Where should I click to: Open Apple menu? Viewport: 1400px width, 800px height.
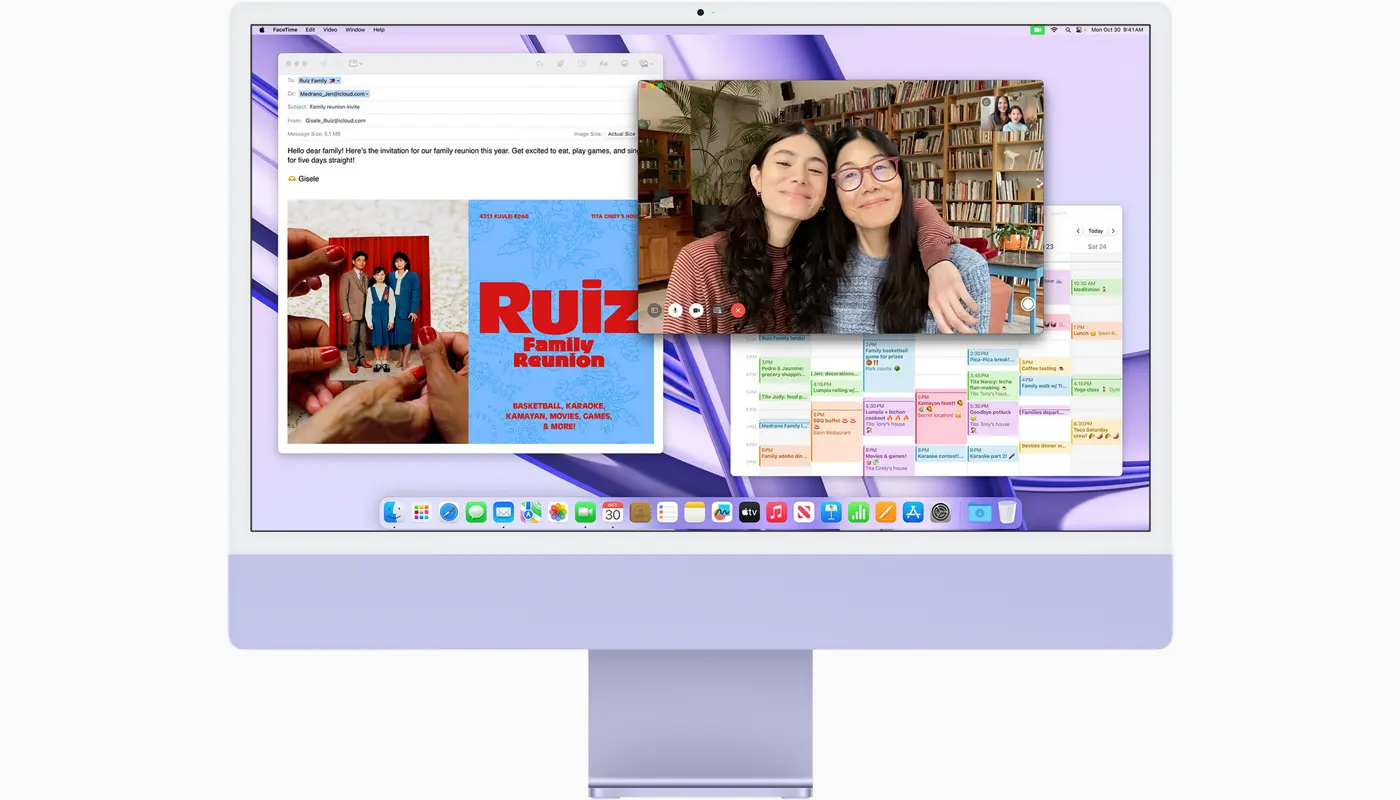263,30
